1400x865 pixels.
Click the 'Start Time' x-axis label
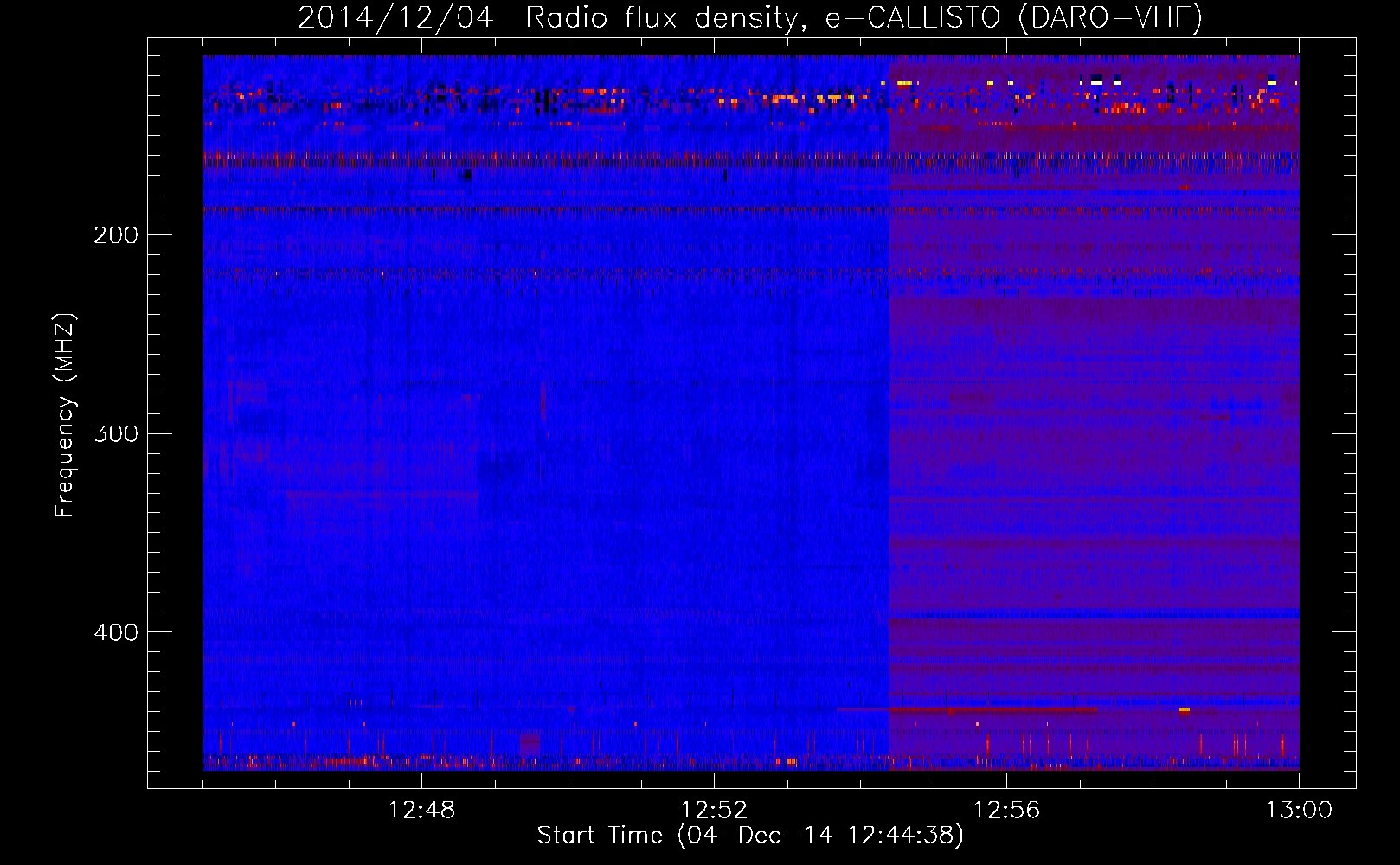tap(750, 836)
